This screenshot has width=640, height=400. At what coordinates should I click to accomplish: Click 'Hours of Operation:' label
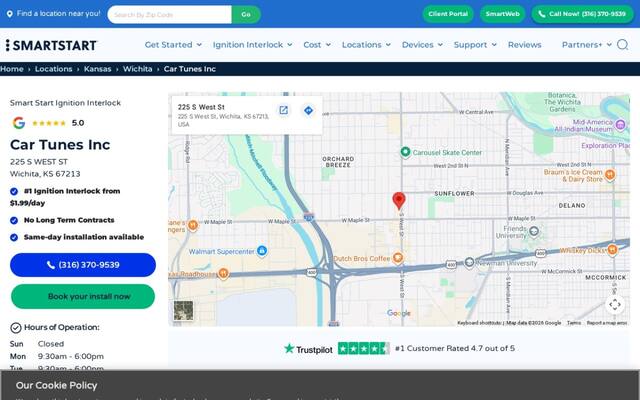[x=62, y=327]
